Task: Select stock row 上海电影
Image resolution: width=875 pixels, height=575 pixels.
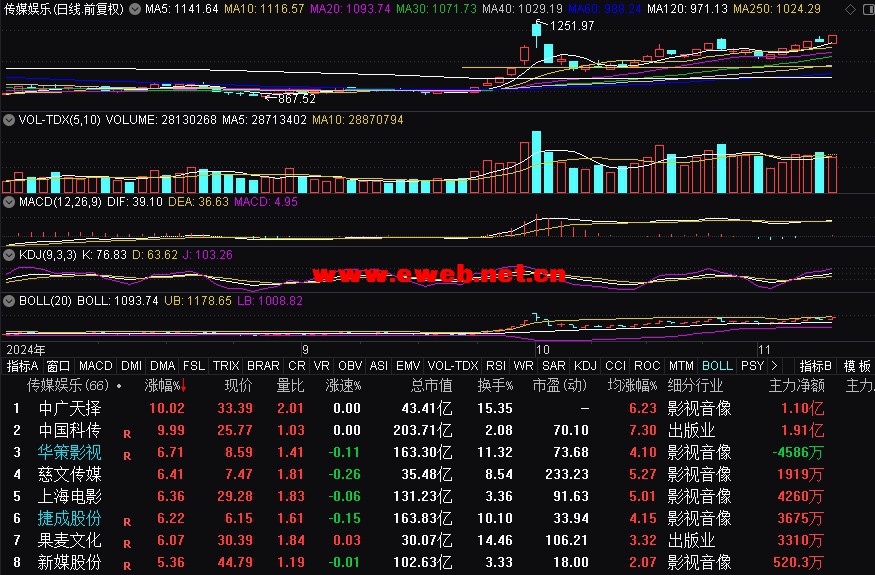Action: tap(438, 496)
